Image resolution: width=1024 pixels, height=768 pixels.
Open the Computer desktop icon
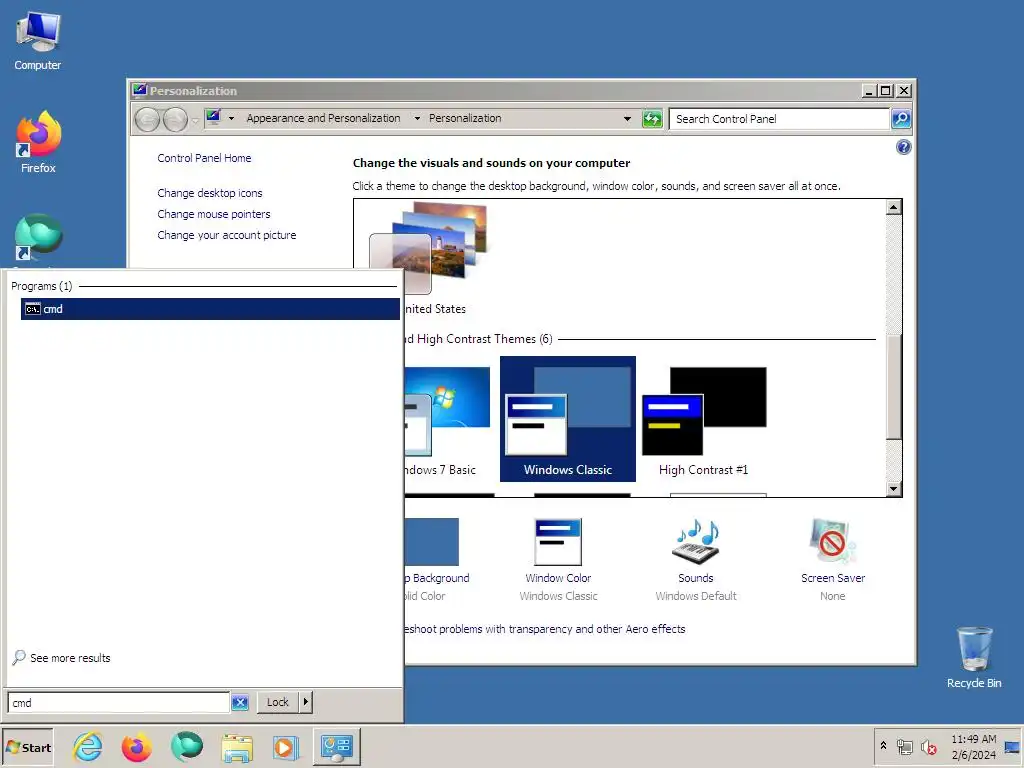click(38, 41)
